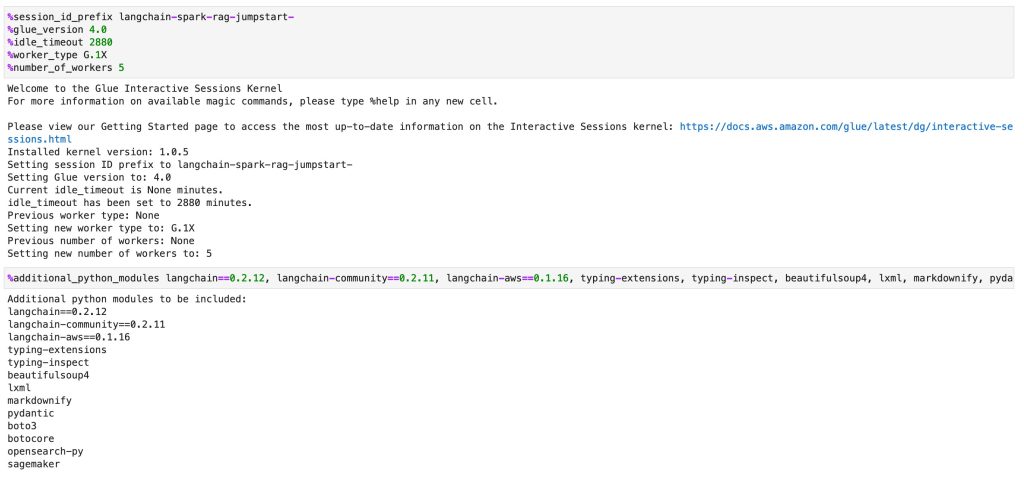This screenshot has width=1024, height=477.
Task: Click 'pydantic' in output list
Action: [31, 414]
